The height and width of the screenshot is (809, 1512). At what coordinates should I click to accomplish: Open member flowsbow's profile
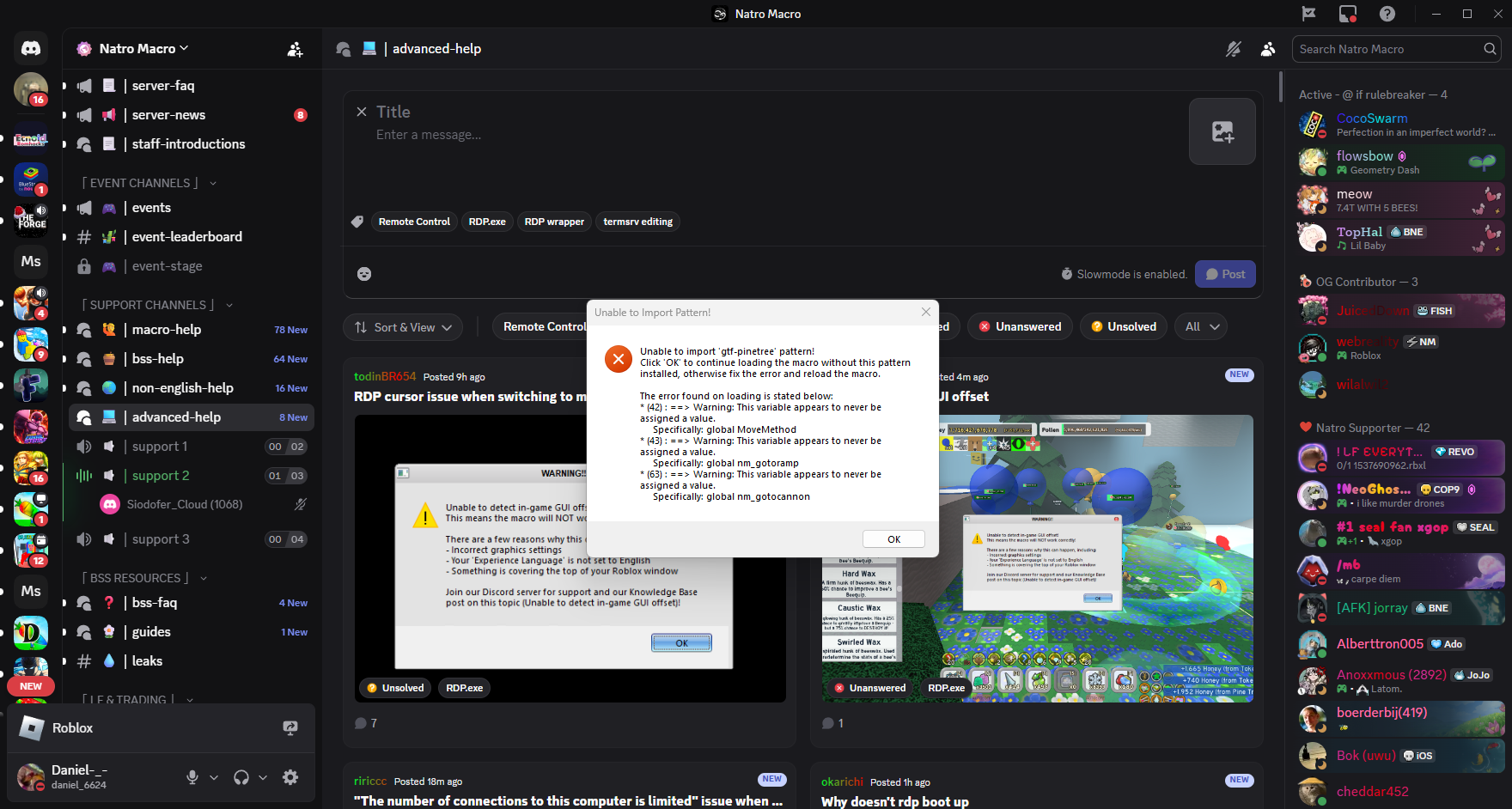(1400, 163)
